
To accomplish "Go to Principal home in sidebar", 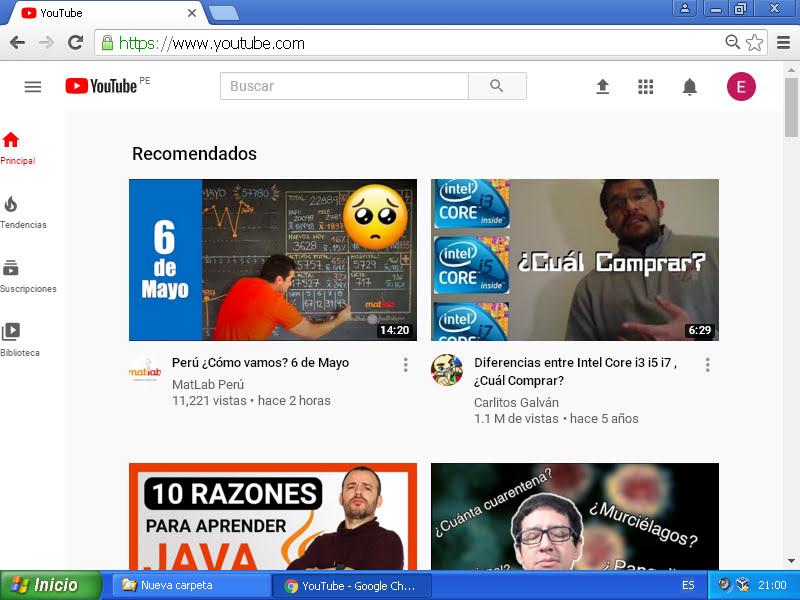I will tap(17, 148).
